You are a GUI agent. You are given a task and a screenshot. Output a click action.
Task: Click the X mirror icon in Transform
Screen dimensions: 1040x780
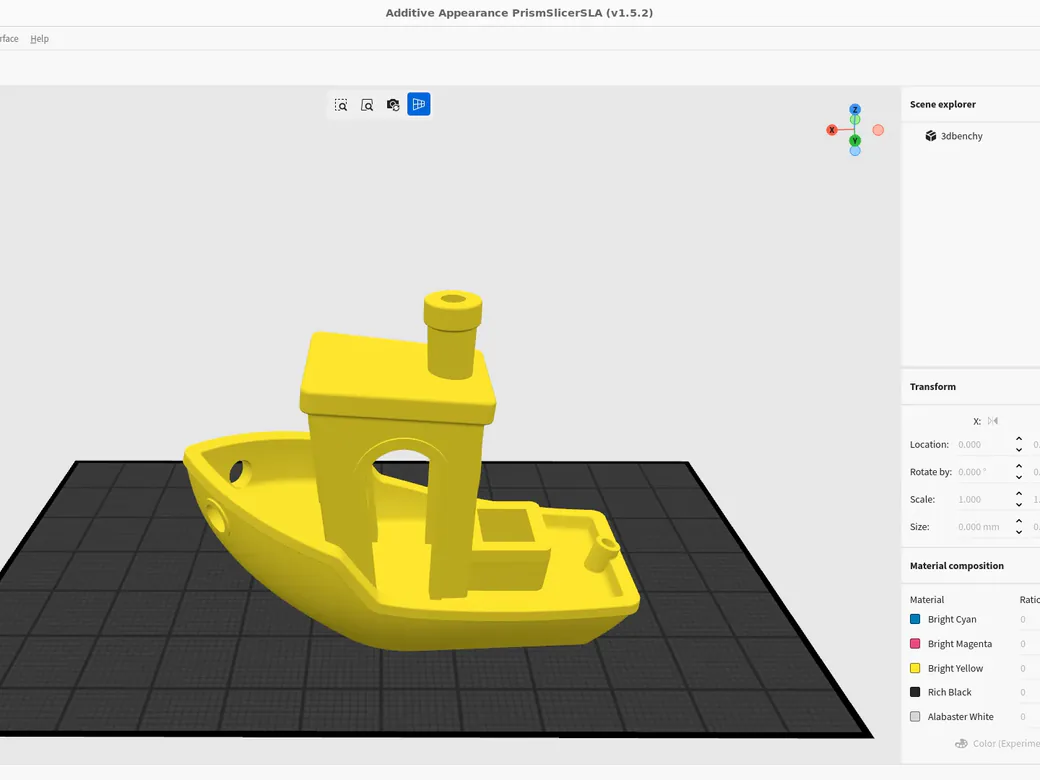pyautogui.click(x=993, y=421)
